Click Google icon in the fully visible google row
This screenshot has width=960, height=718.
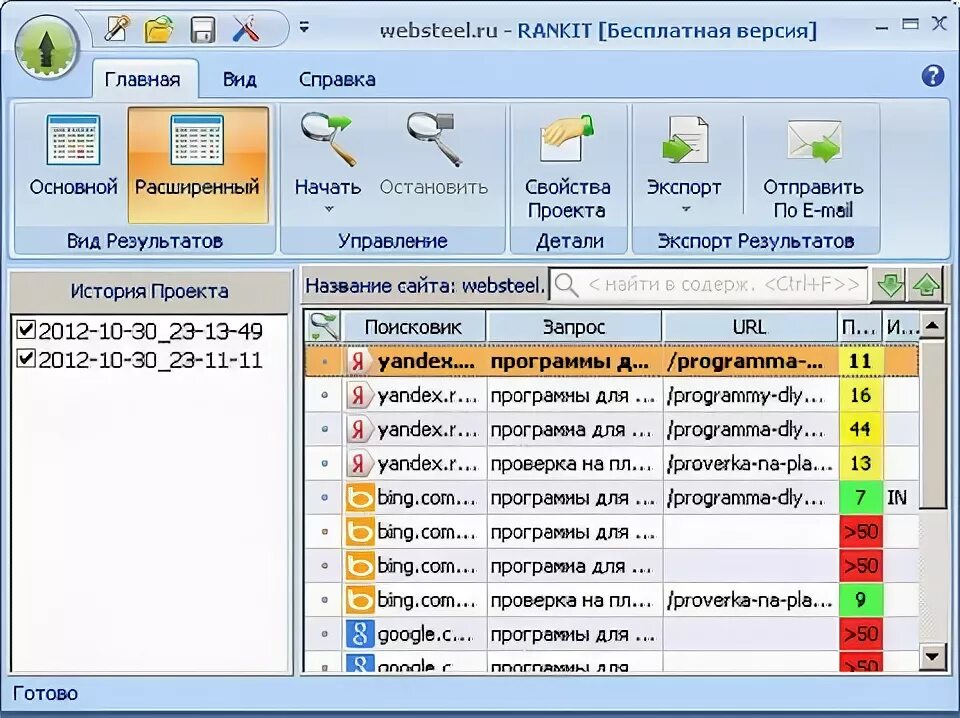click(359, 634)
